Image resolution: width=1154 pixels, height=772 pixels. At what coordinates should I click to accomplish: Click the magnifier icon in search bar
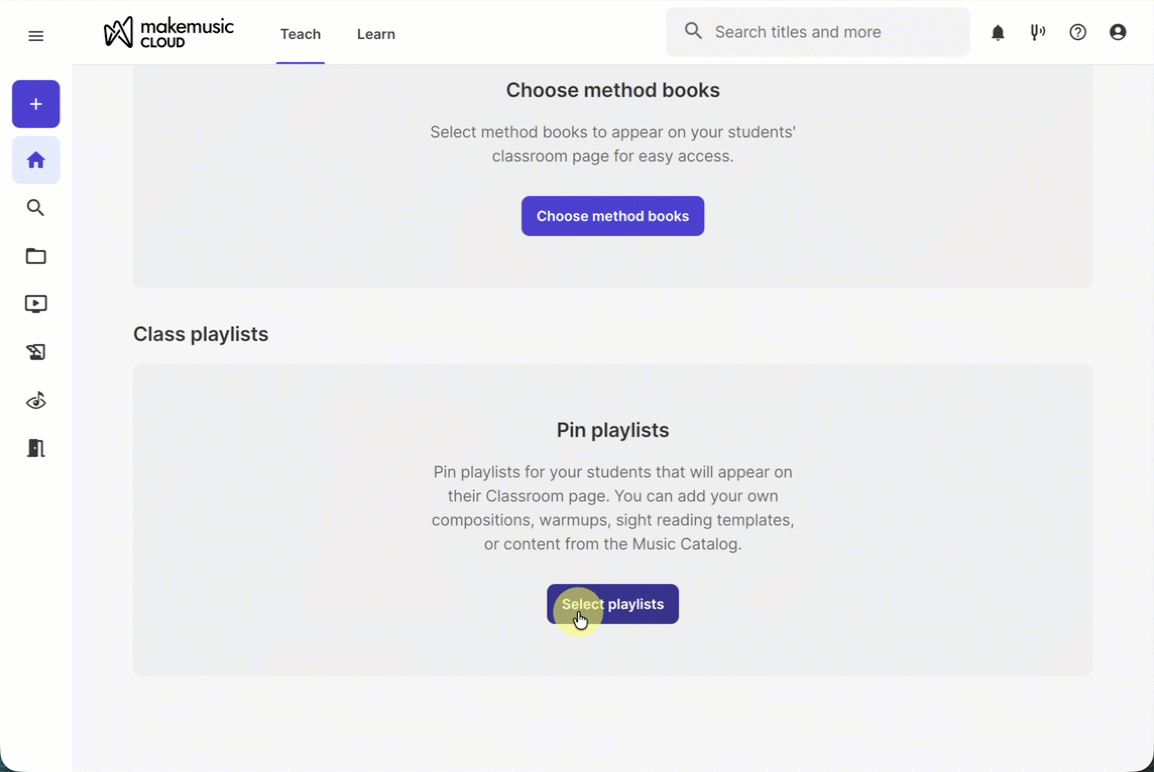(x=693, y=31)
